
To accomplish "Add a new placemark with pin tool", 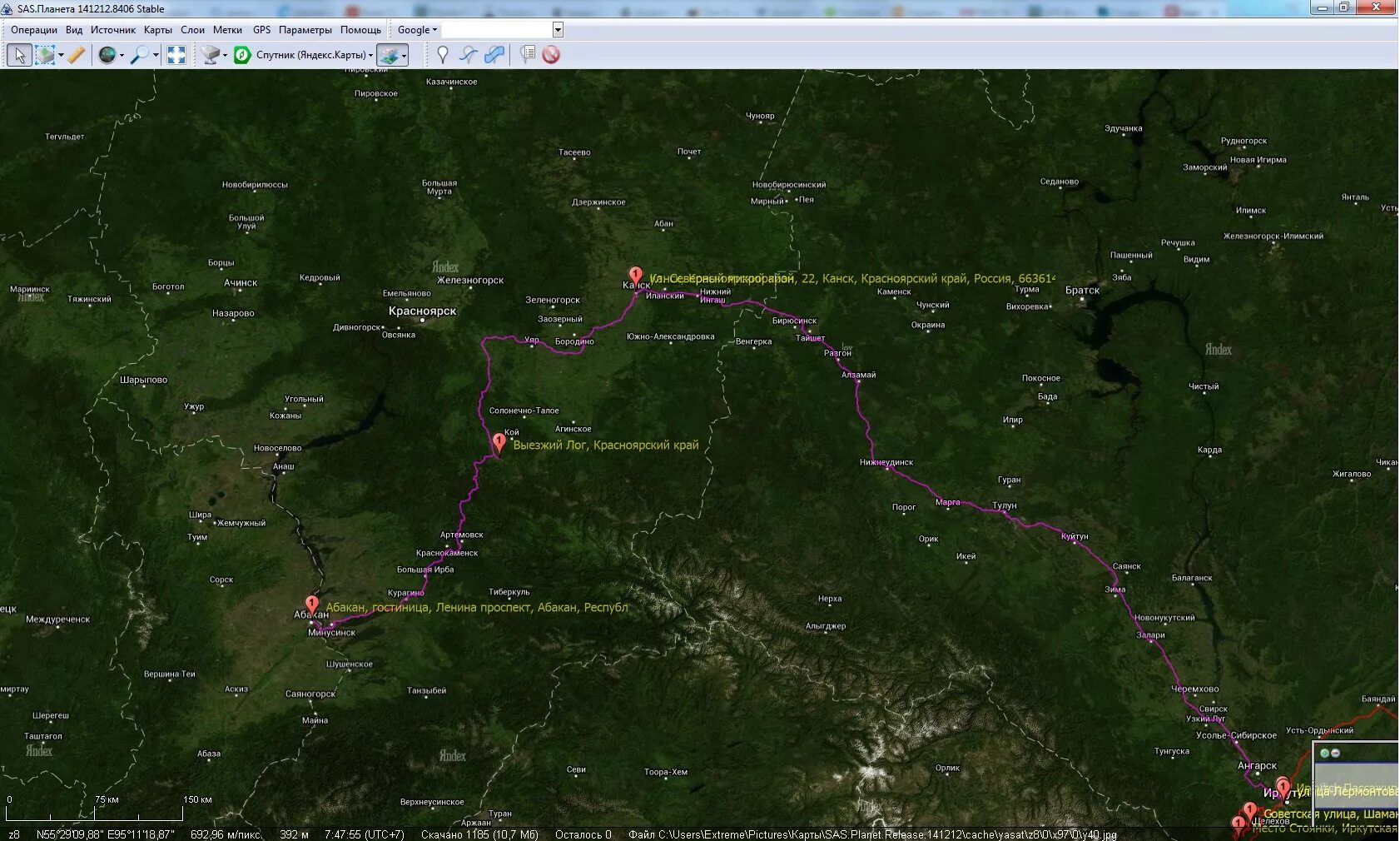I will (x=443, y=55).
